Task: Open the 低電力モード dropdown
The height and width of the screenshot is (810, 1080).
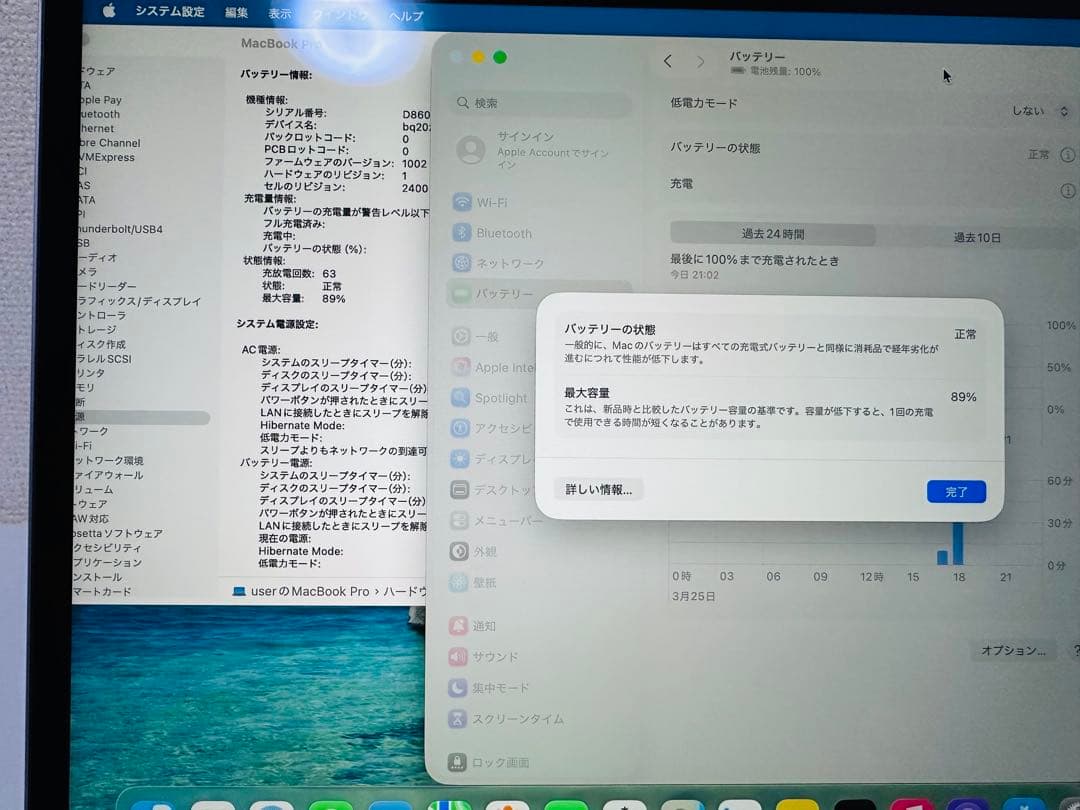Action: tap(1039, 111)
